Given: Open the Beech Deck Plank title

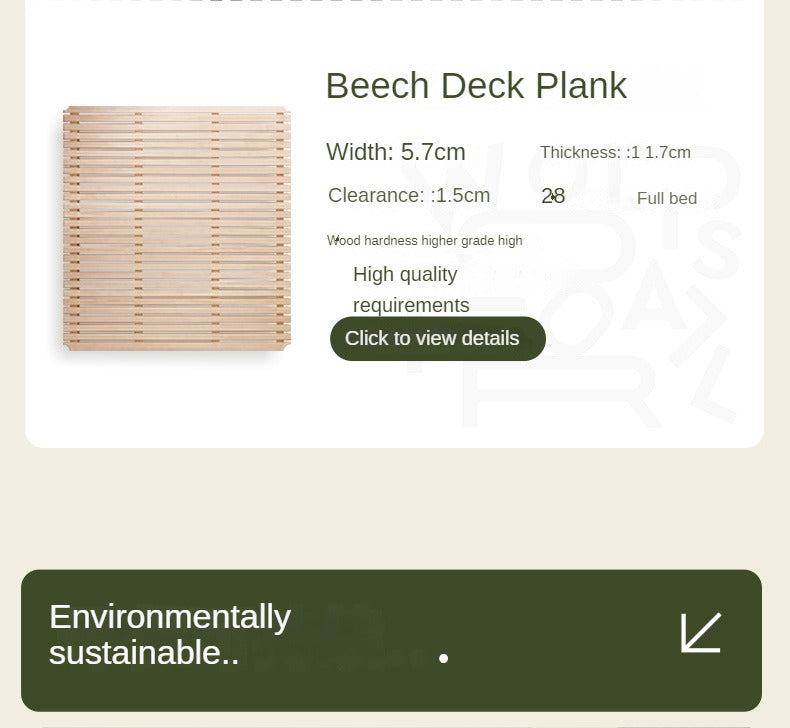Looking at the screenshot, I should tap(476, 86).
